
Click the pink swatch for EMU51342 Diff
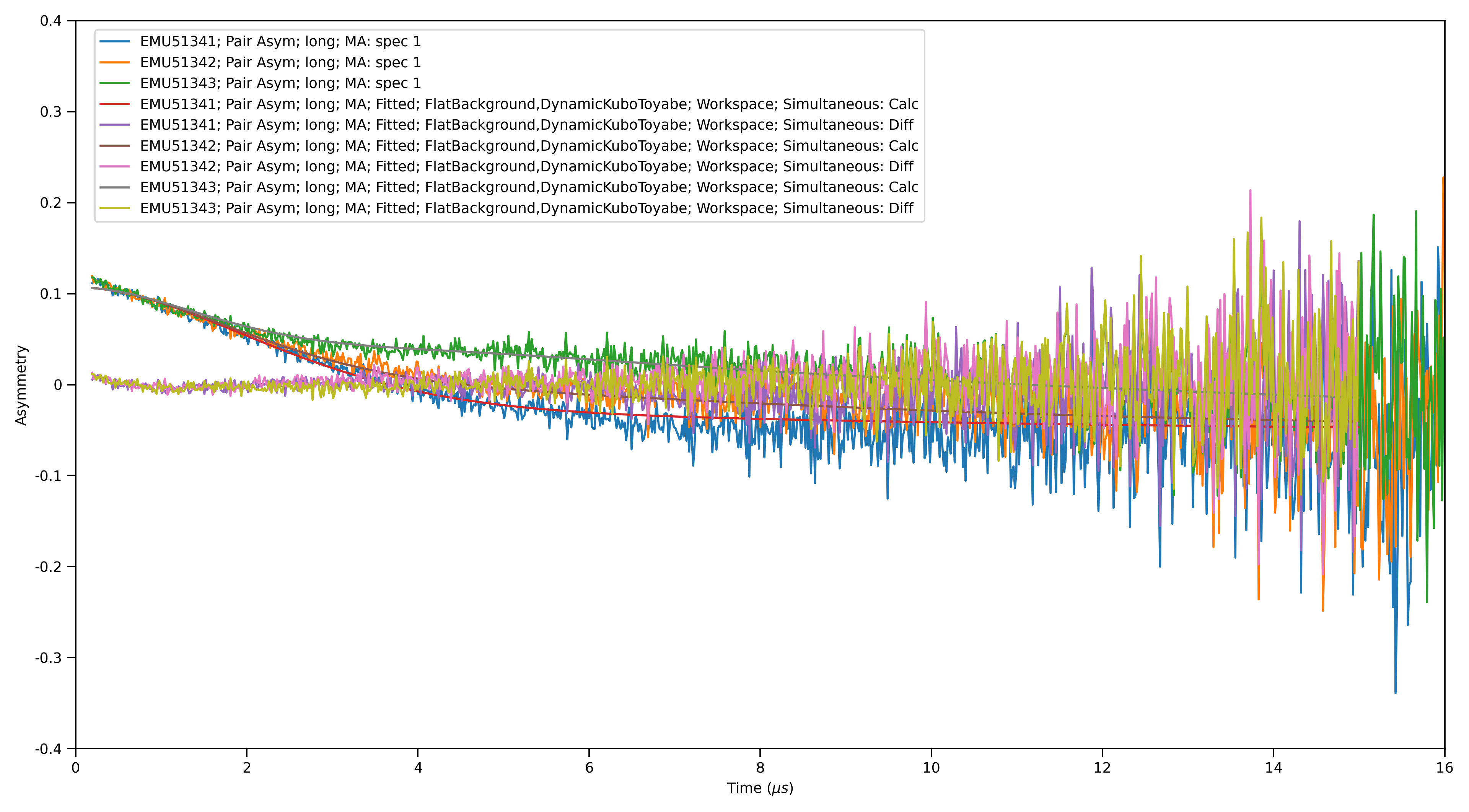tap(115, 166)
